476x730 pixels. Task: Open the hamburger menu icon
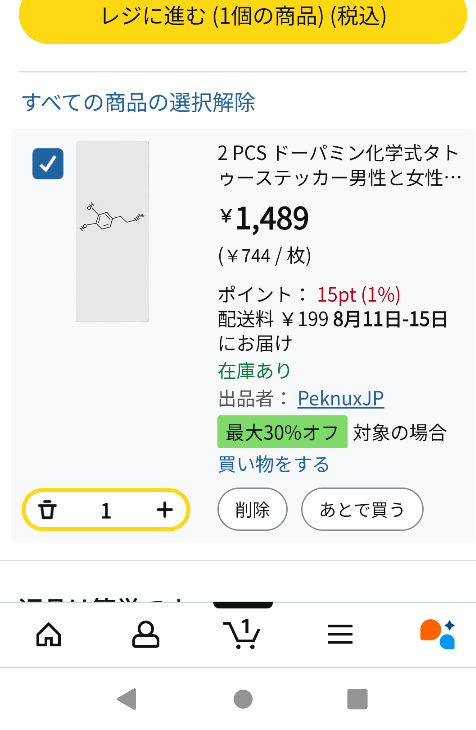340,635
